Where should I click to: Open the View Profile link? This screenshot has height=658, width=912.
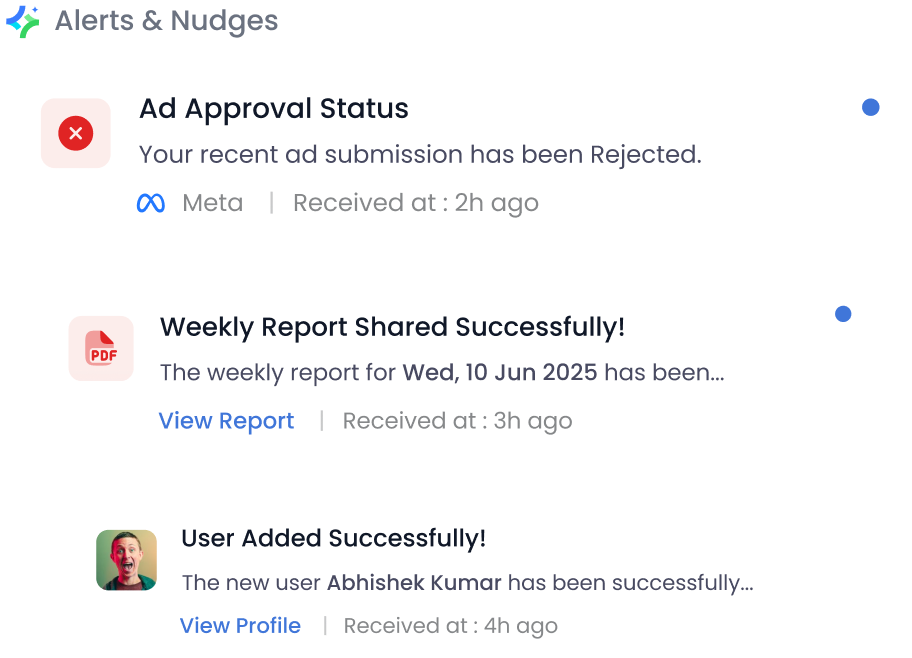point(240,626)
